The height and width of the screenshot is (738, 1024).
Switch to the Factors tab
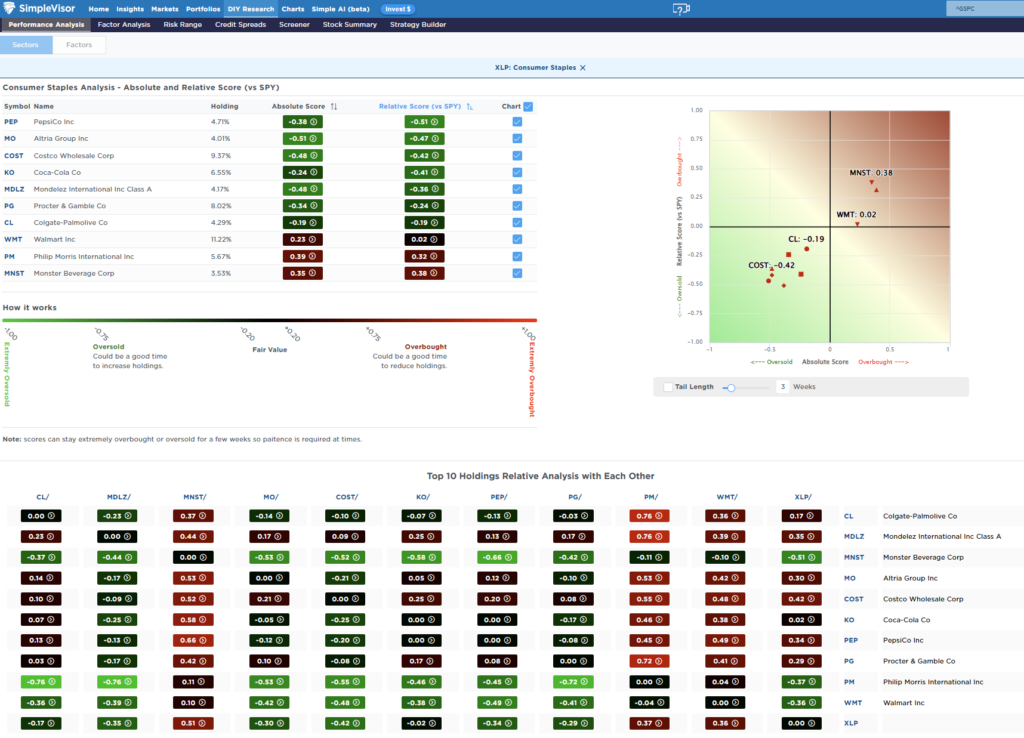coord(79,44)
